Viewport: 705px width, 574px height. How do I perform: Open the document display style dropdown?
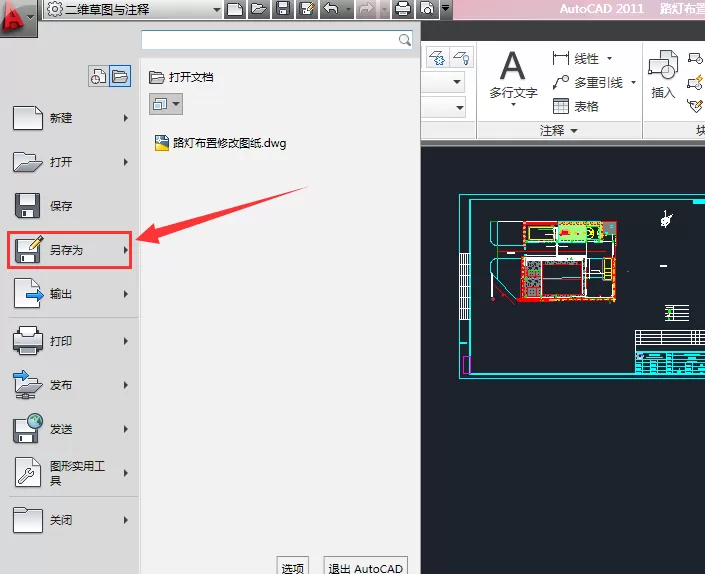(x=166, y=104)
